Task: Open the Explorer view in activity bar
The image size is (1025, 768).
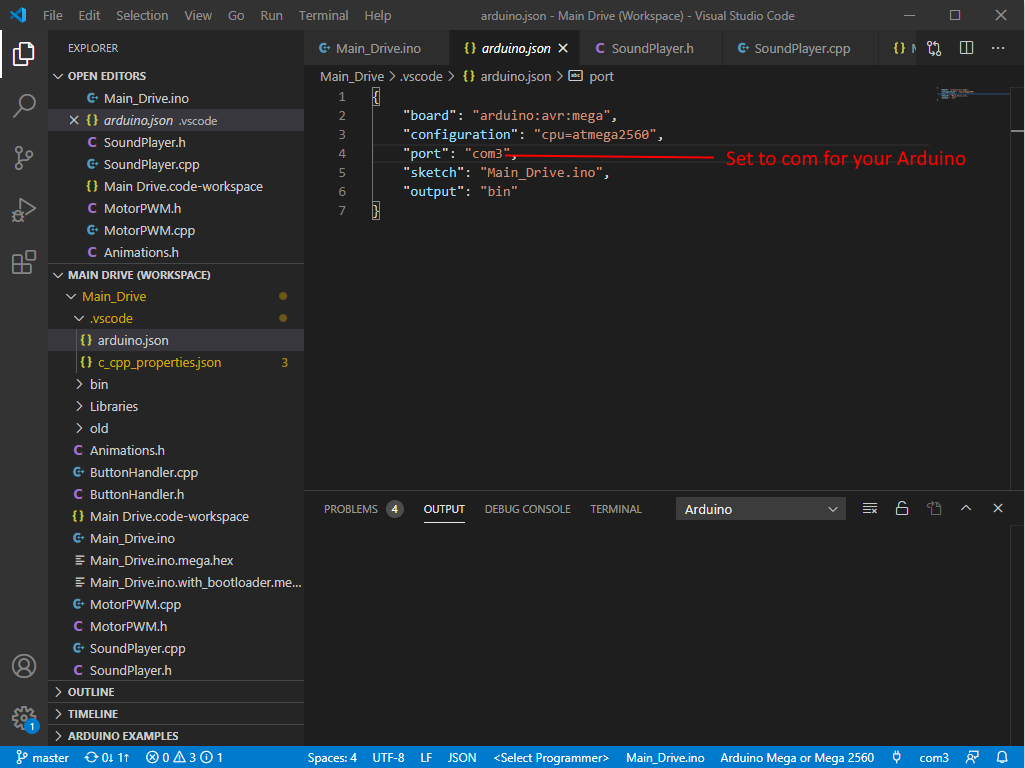Action: tap(24, 54)
